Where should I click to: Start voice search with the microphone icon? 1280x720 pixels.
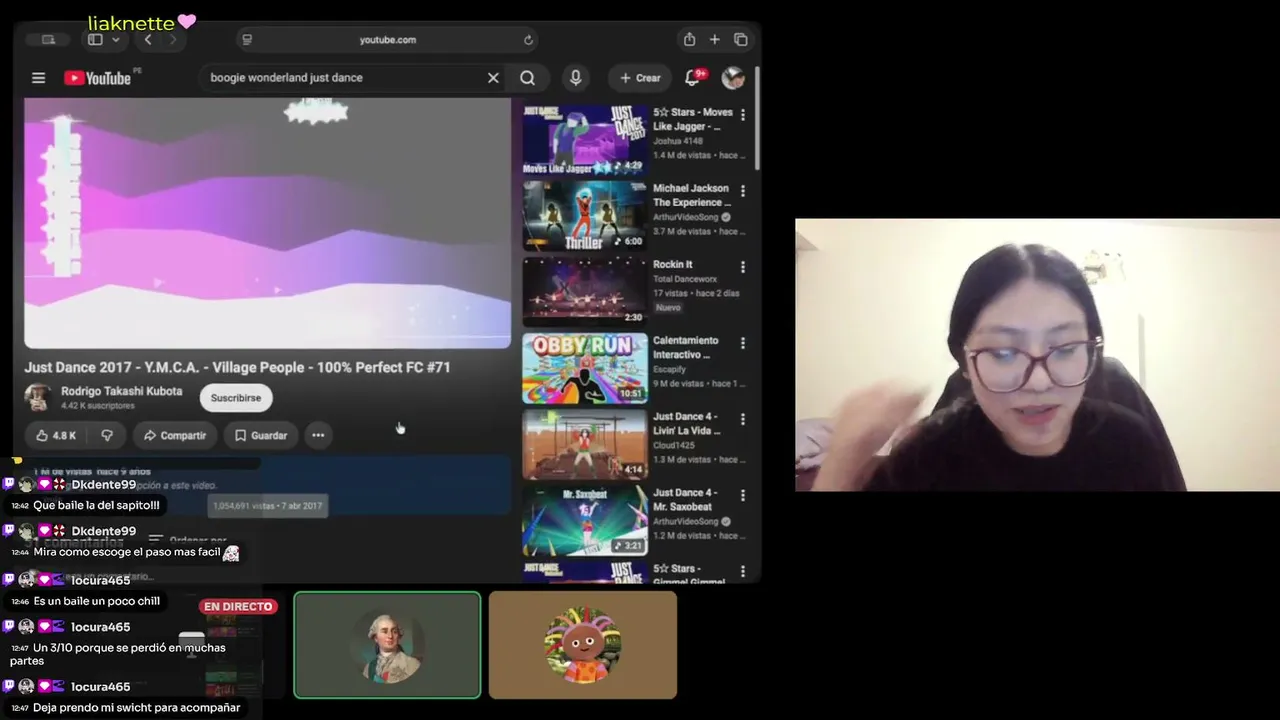(x=575, y=78)
